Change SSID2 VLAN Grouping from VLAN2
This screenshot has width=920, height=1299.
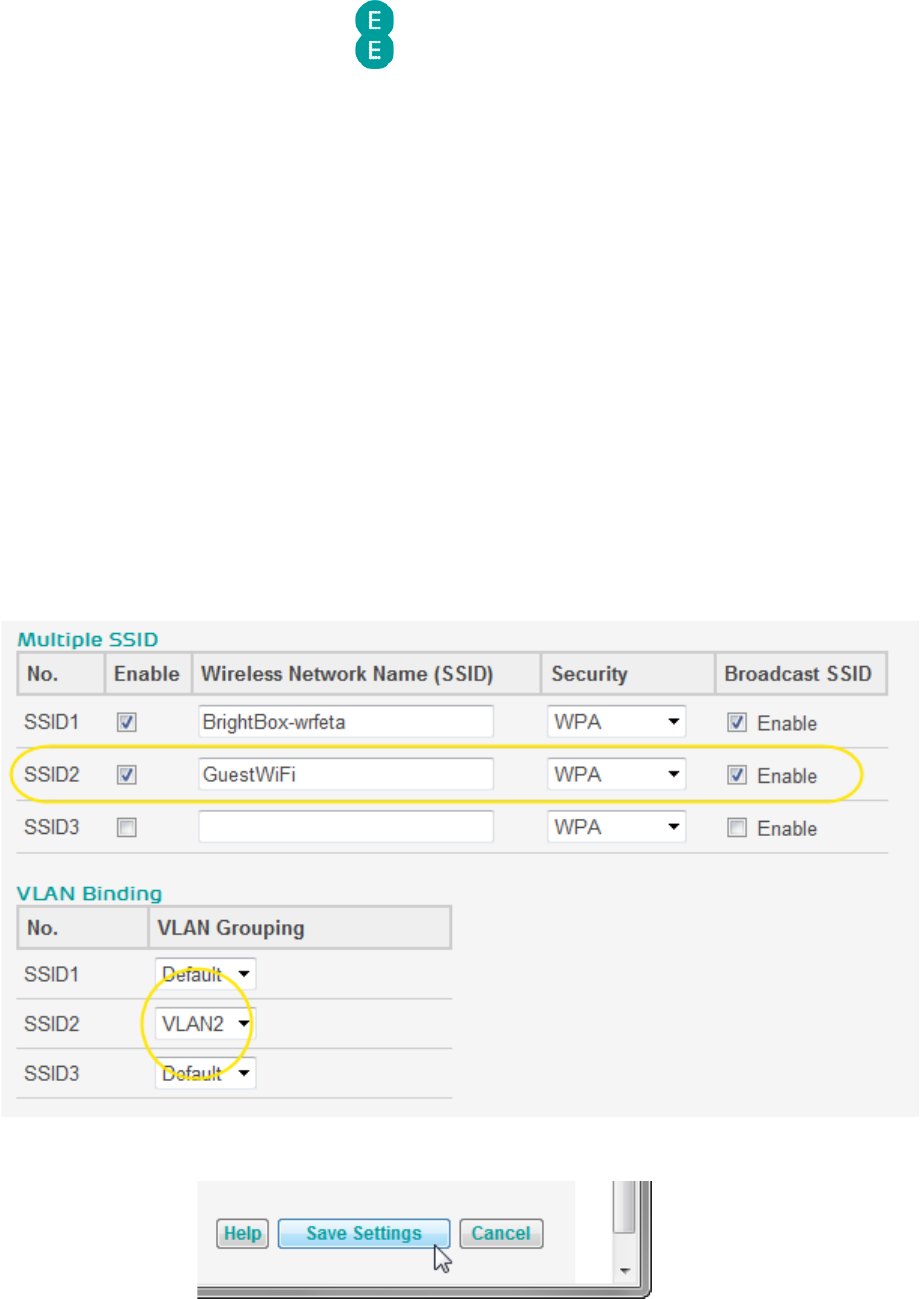pos(205,1024)
